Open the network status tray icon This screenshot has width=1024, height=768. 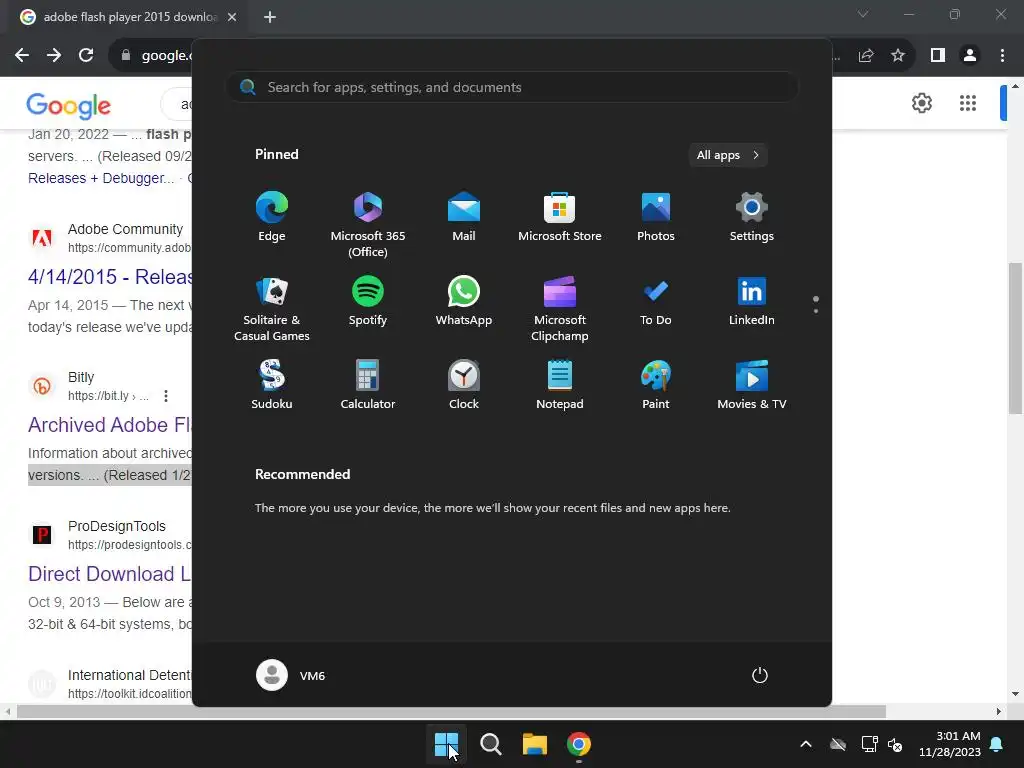(869, 744)
